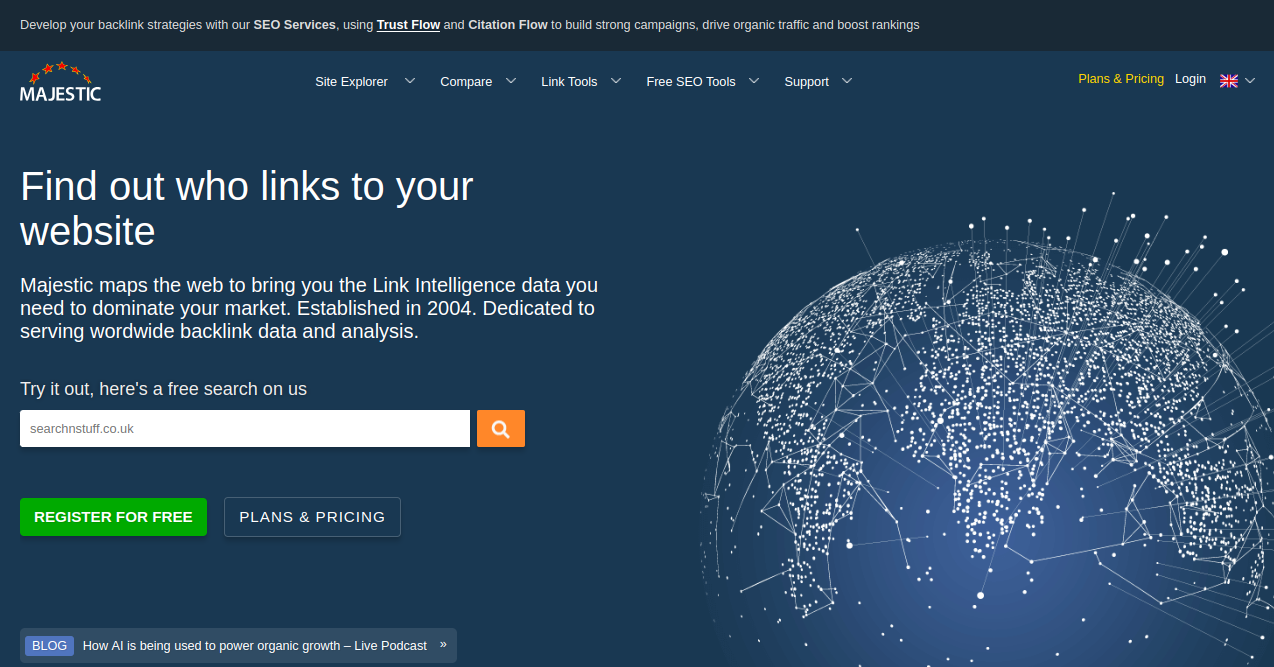Viewport: 1274px width, 667px height.
Task: Click the double-arrow icon on the blog banner
Action: [442, 645]
